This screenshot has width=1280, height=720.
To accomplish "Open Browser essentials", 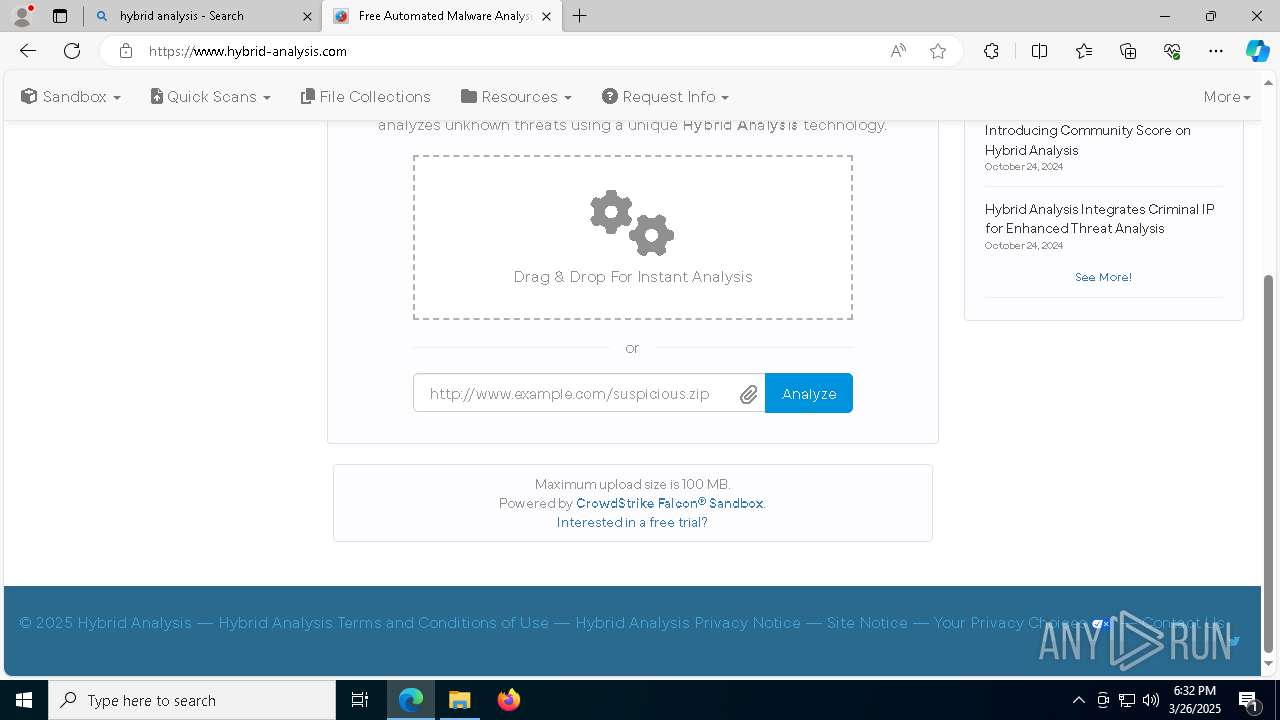I will tap(1172, 51).
